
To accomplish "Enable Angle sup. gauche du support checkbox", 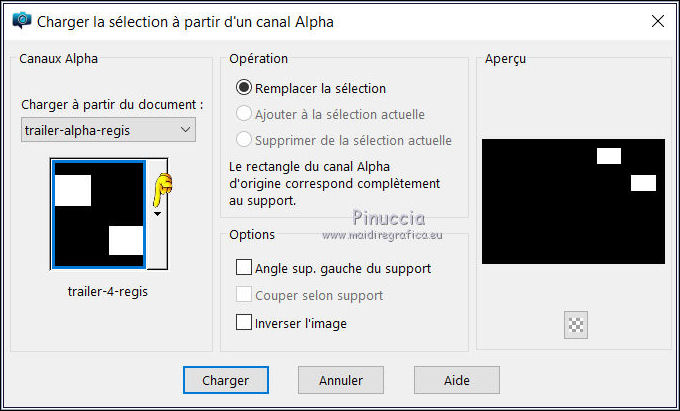I will tap(243, 268).
